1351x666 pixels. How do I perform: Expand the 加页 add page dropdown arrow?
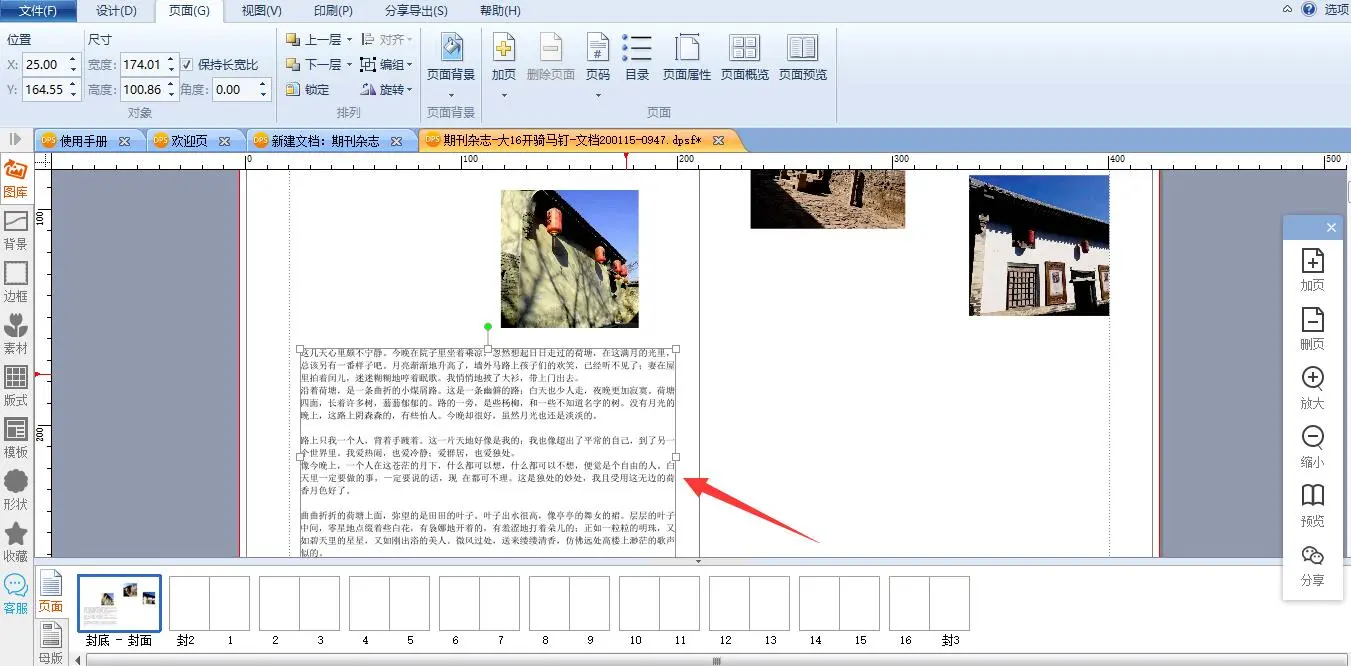[x=504, y=95]
